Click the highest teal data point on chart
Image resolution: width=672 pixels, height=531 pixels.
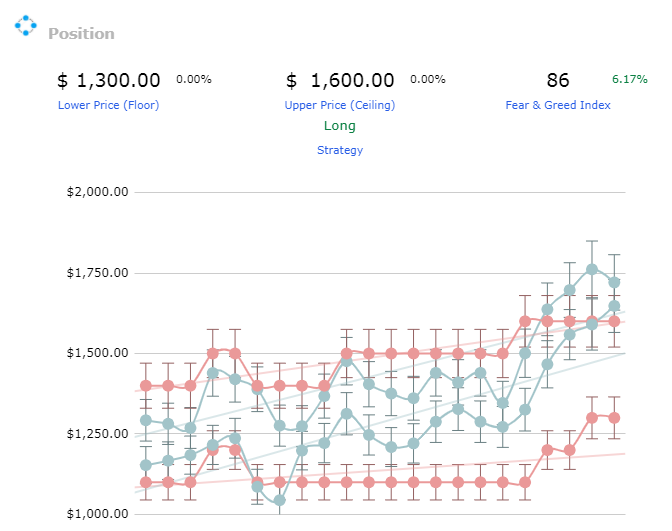[x=592, y=270]
